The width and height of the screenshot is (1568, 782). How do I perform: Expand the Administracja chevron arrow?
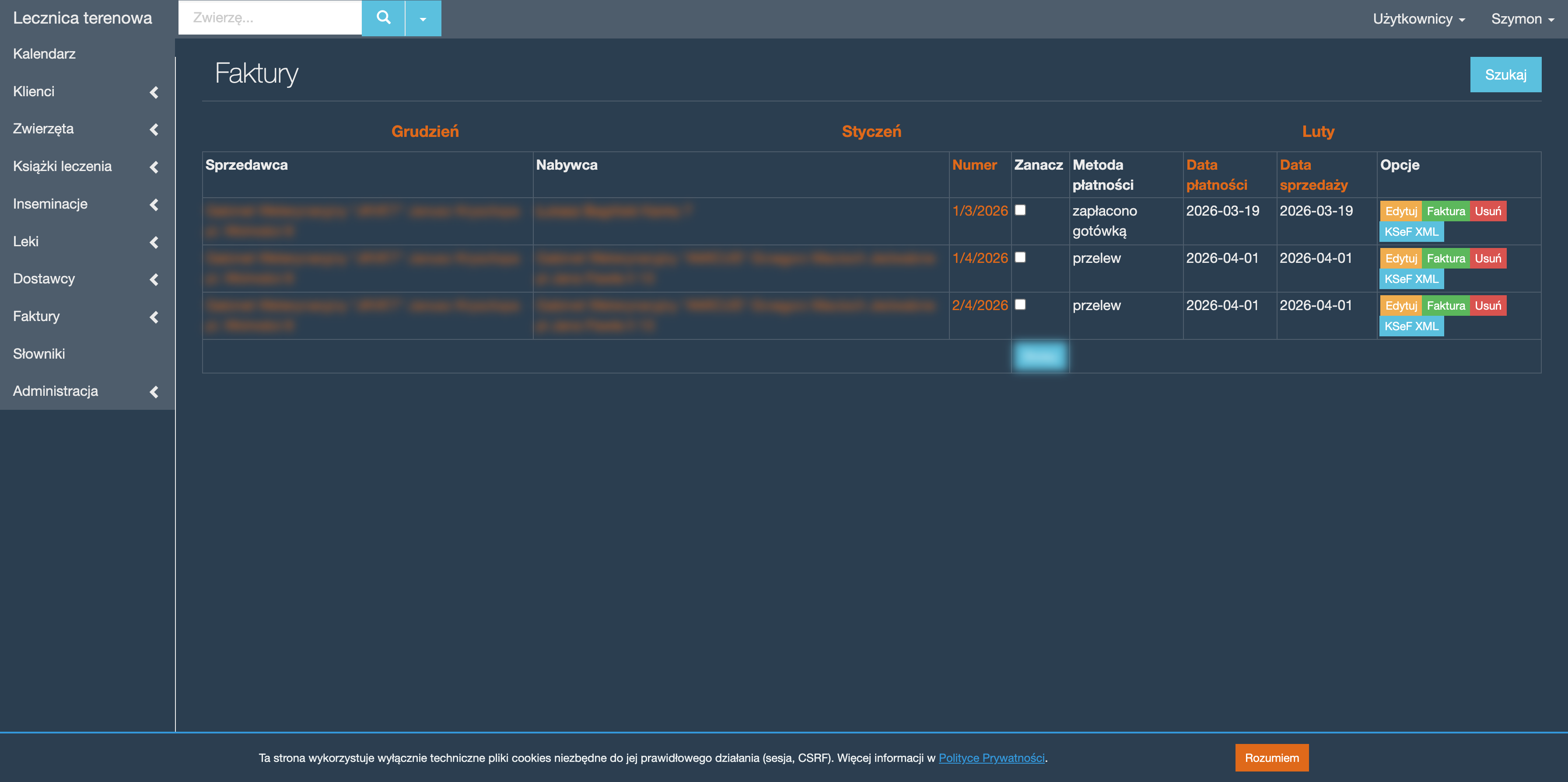154,391
